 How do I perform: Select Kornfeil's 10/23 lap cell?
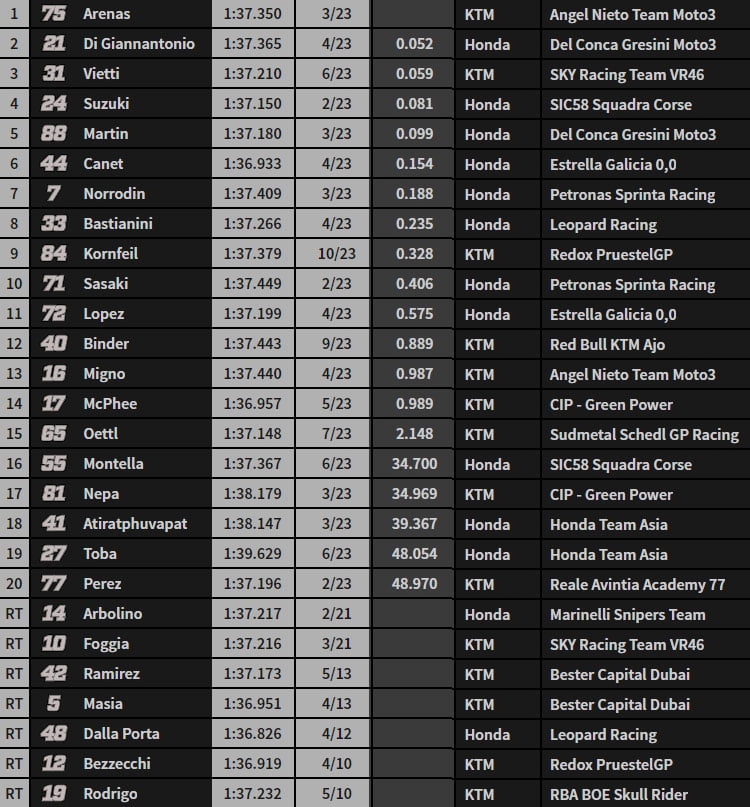point(336,254)
